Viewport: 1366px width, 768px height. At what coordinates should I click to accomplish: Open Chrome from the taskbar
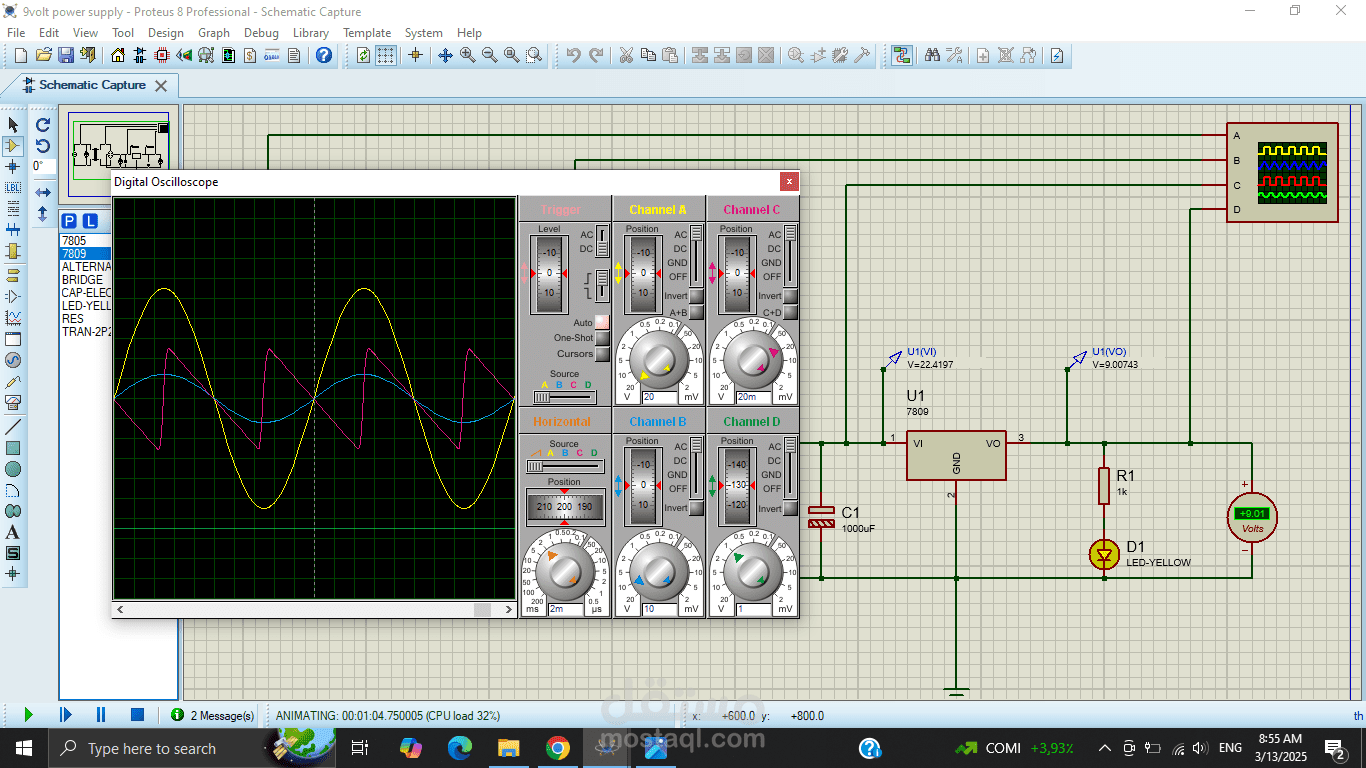557,748
